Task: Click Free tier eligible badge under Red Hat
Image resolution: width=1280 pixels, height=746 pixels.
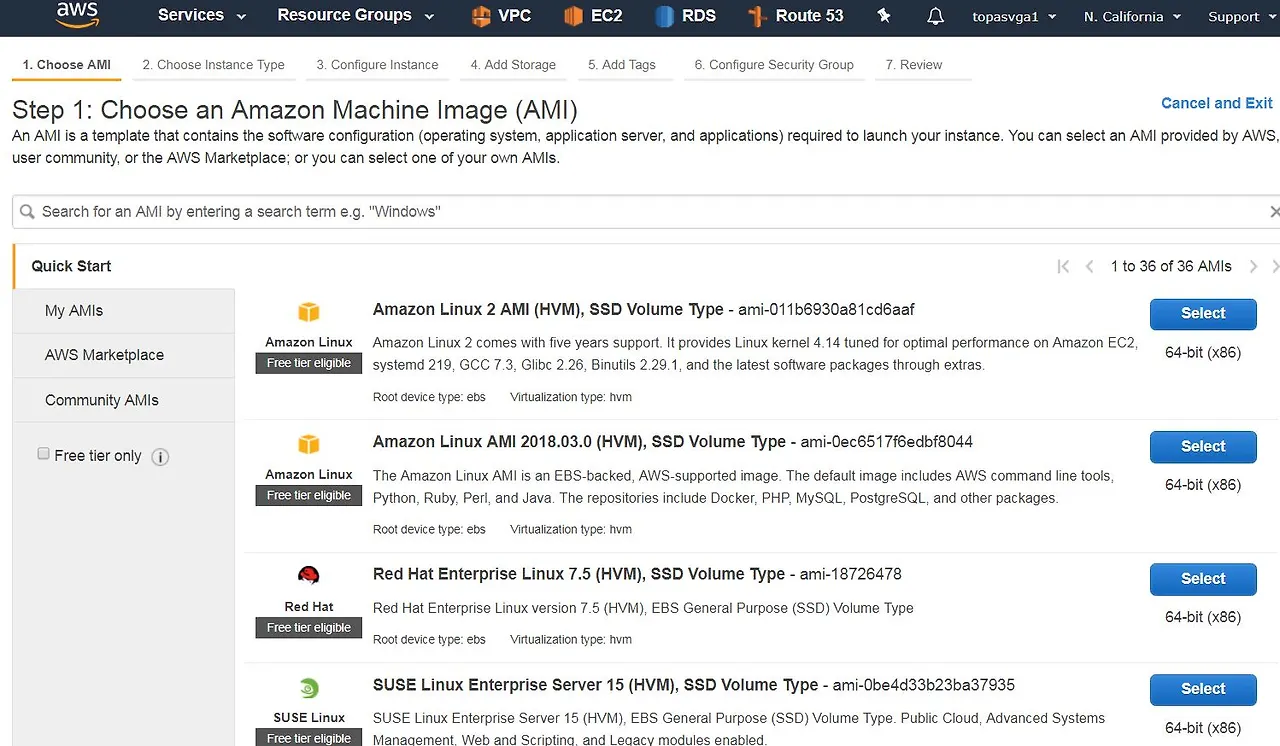Action: 309,628
